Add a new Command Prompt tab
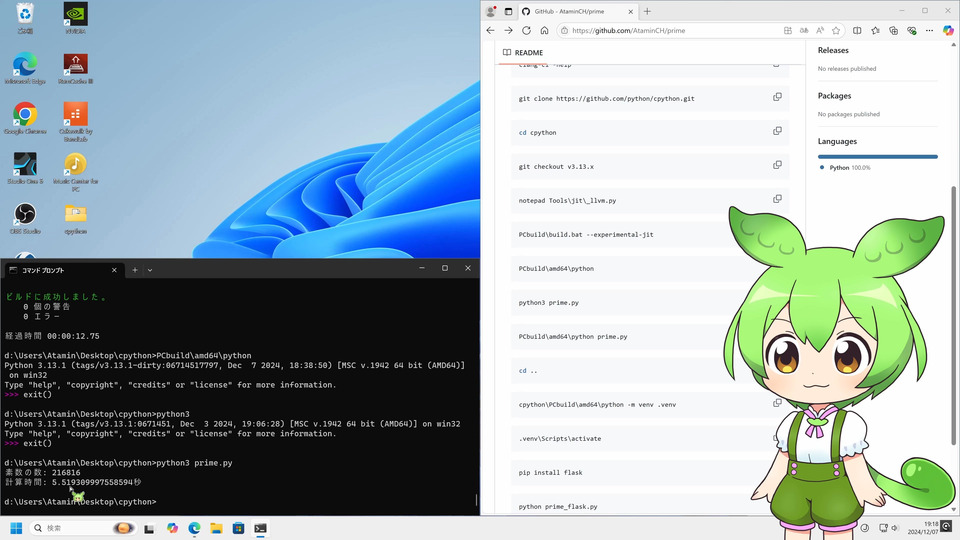The image size is (960, 540). tap(135, 269)
